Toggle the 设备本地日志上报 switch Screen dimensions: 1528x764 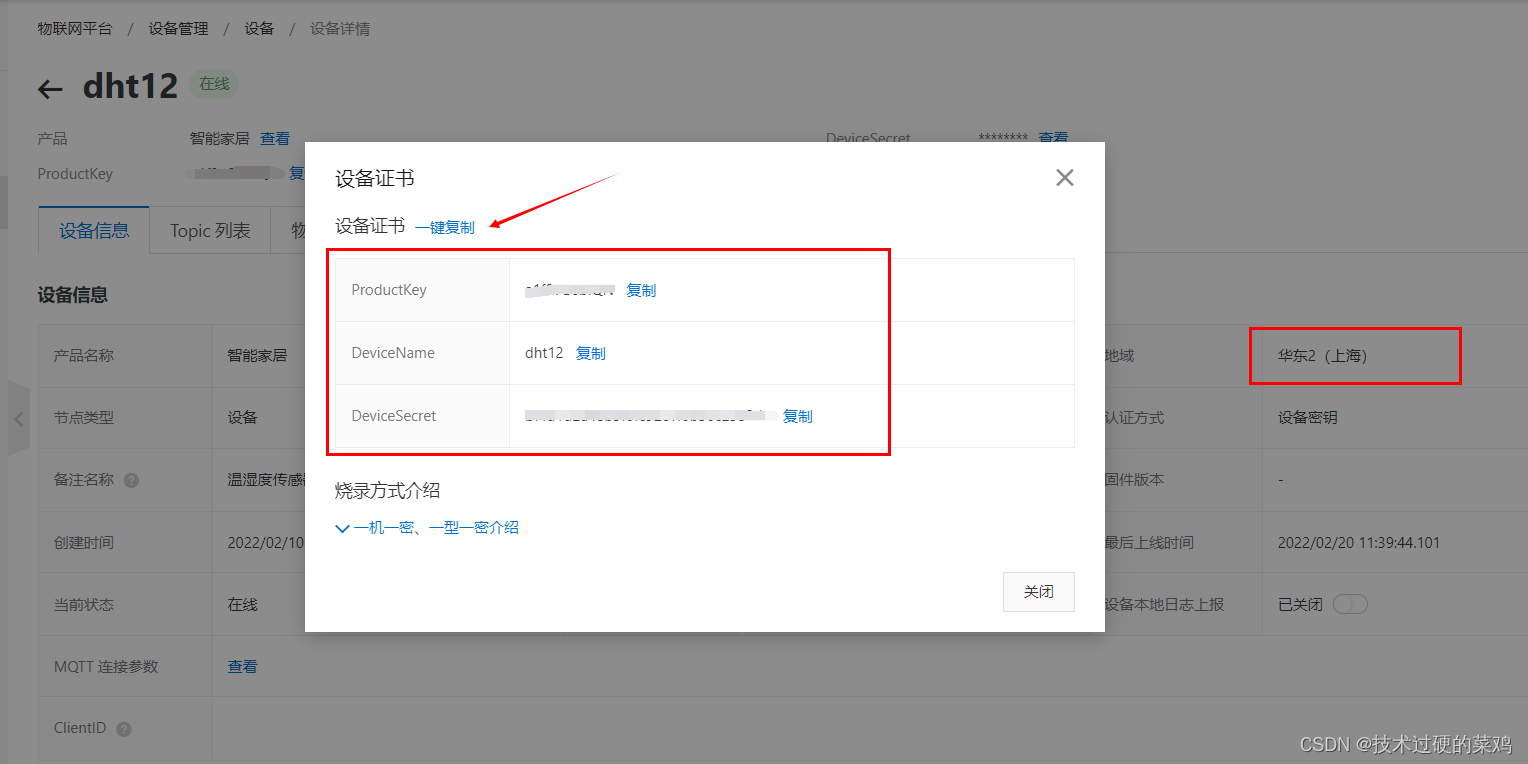click(x=1350, y=603)
